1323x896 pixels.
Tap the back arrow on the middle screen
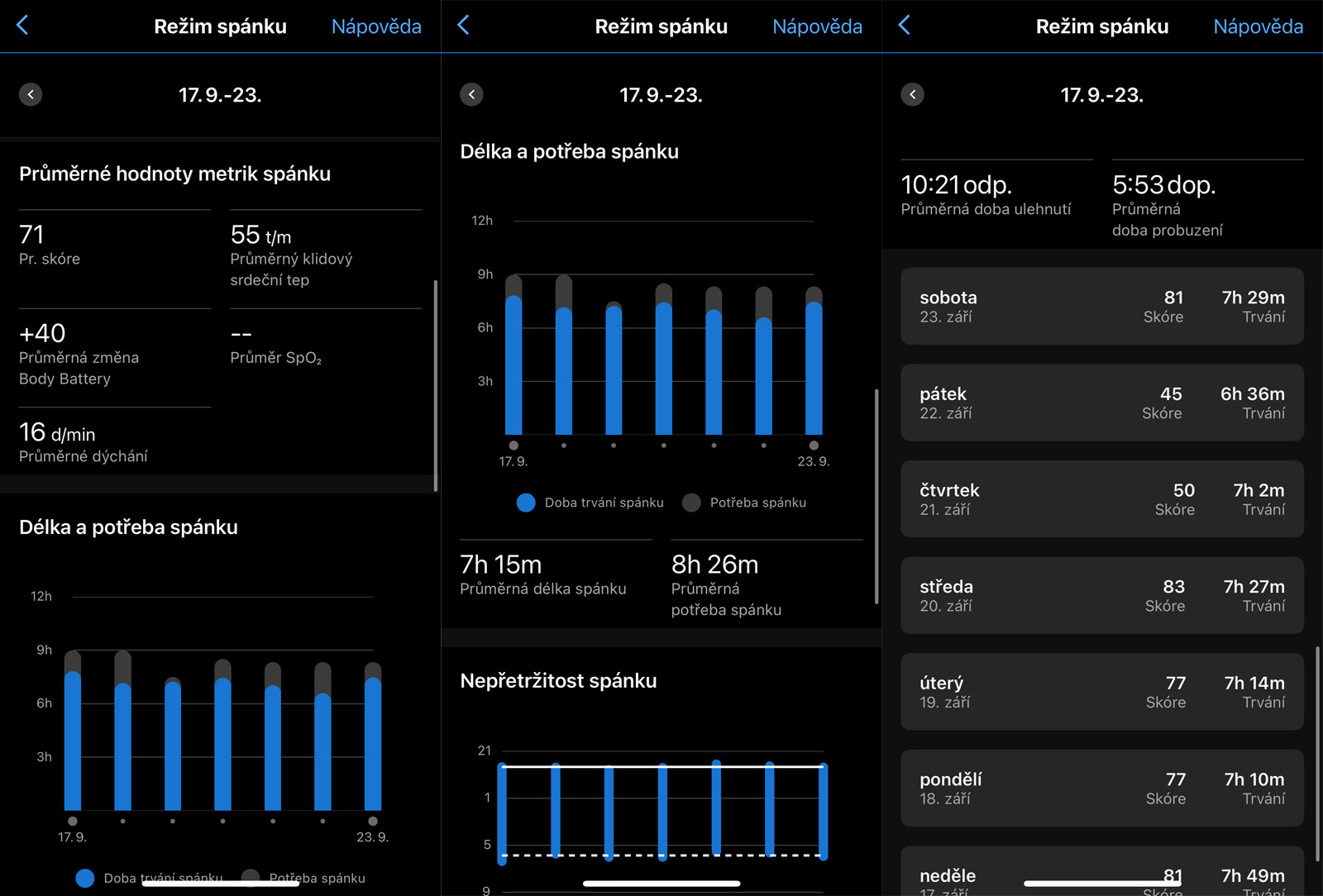coord(464,26)
